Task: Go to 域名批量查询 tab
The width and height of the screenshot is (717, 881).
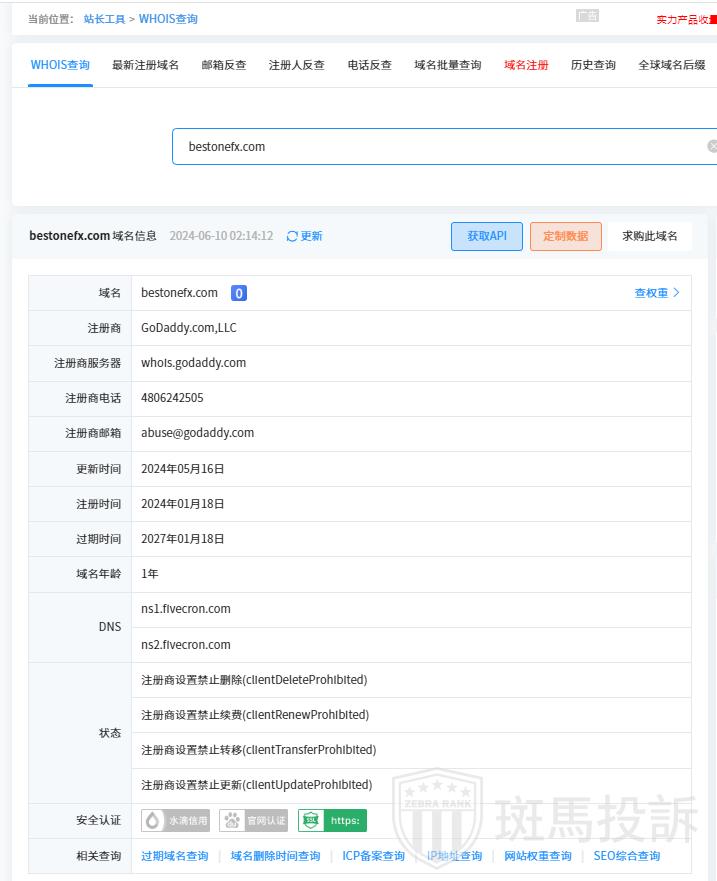Action: click(447, 65)
